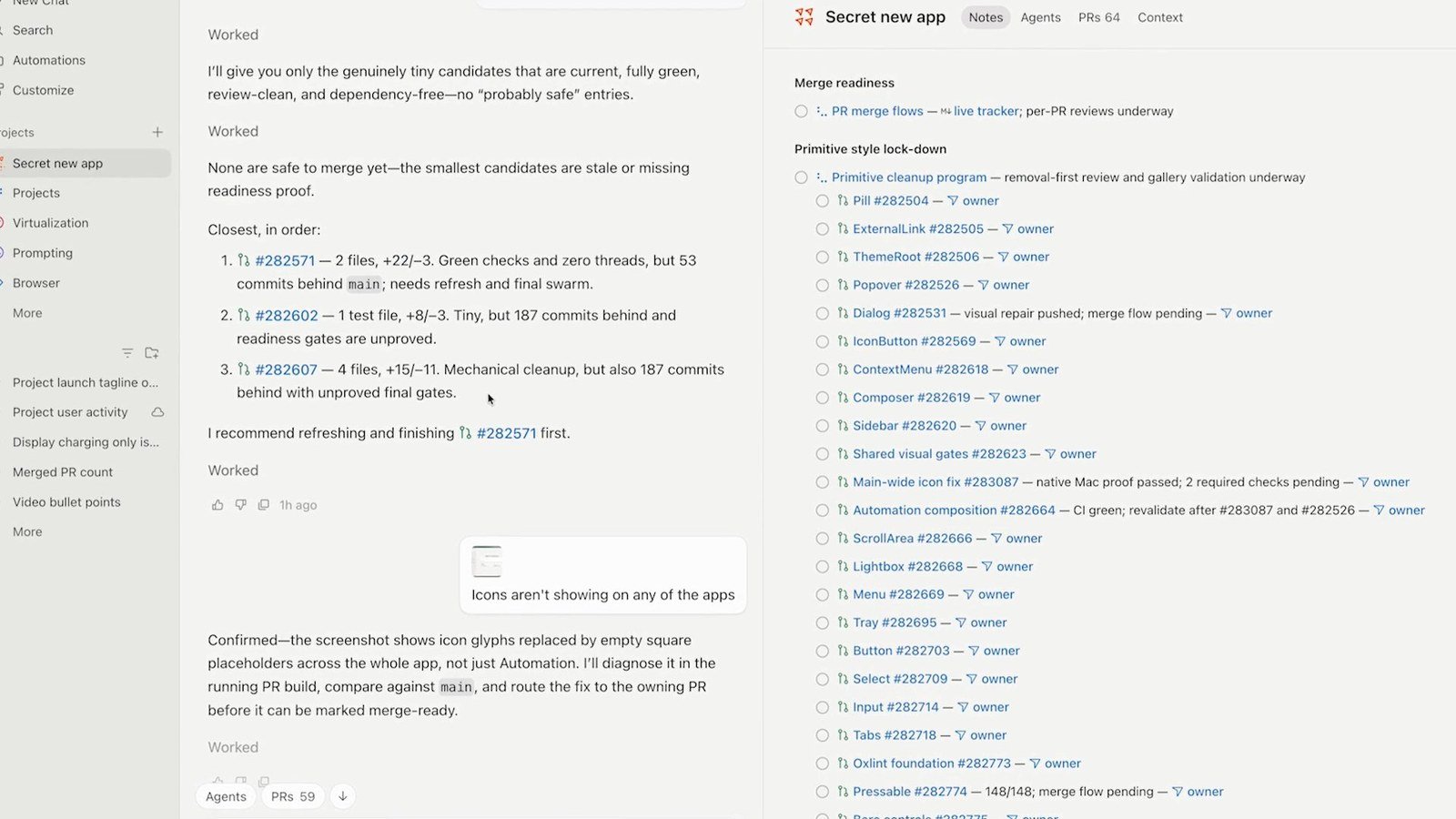Open the Context tab
Viewport: 1456px width, 819px height.
[x=1159, y=17]
